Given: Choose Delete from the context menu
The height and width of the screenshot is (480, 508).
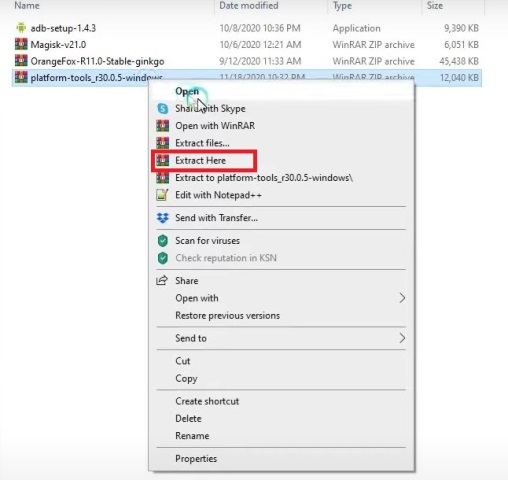Looking at the screenshot, I should pyautogui.click(x=281, y=418).
